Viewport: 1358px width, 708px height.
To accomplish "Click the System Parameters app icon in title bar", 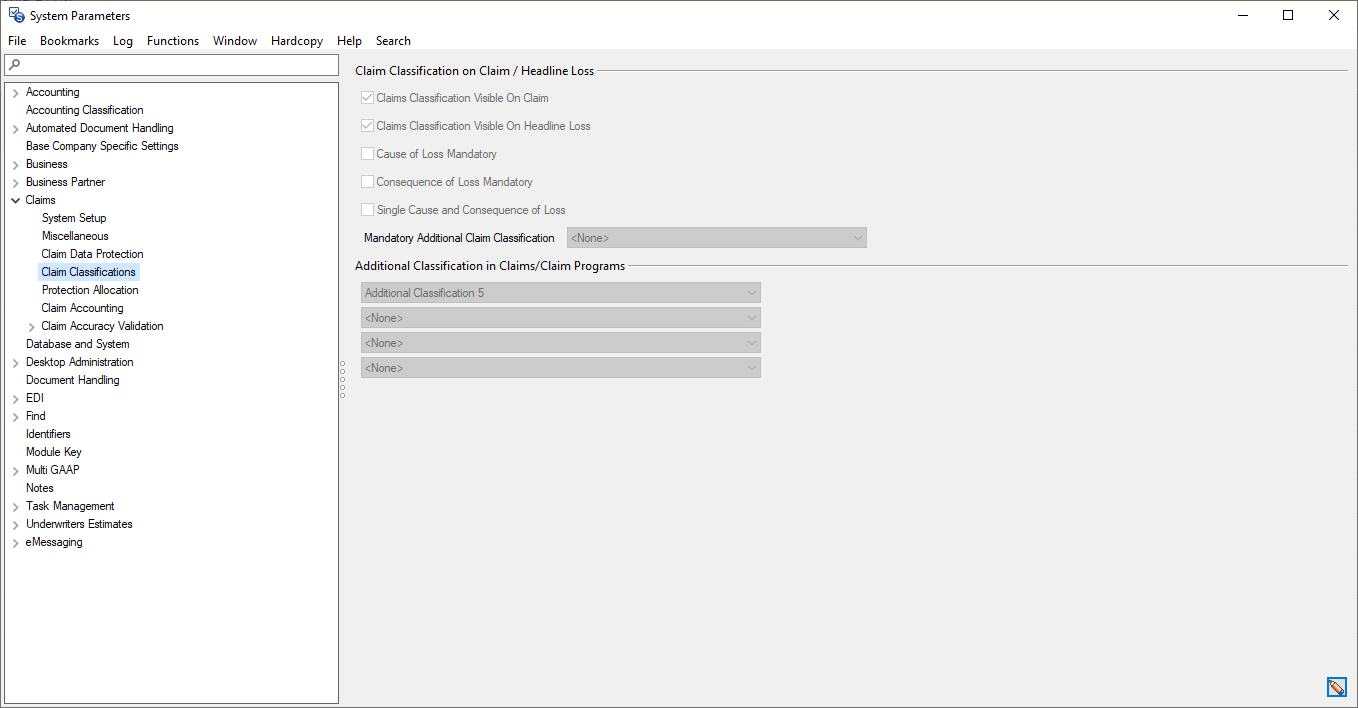I will (x=16, y=15).
